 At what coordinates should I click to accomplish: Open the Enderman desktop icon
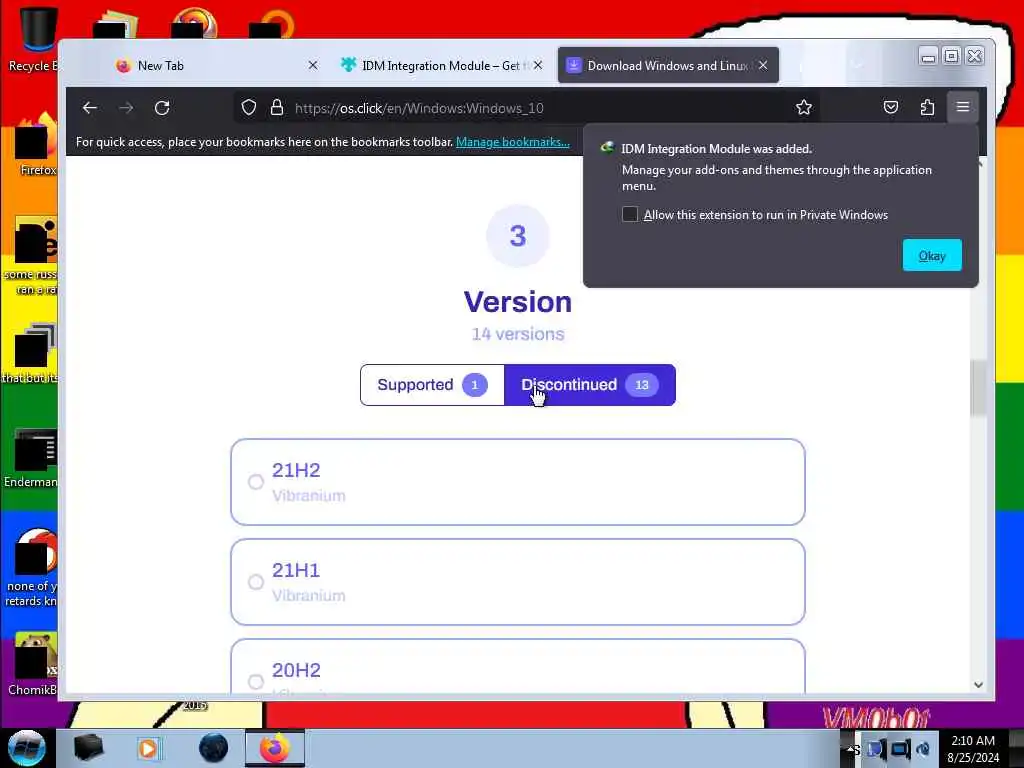[x=33, y=457]
